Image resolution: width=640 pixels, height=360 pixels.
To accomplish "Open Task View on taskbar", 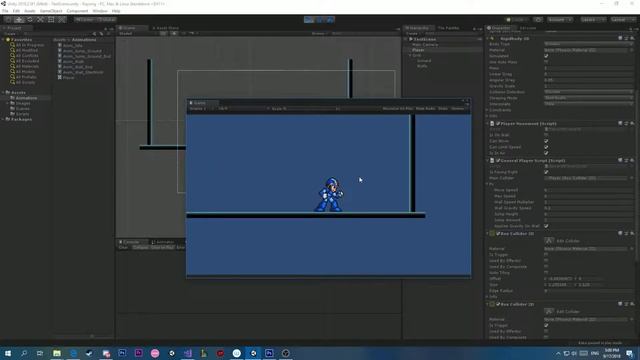I will 40,353.
